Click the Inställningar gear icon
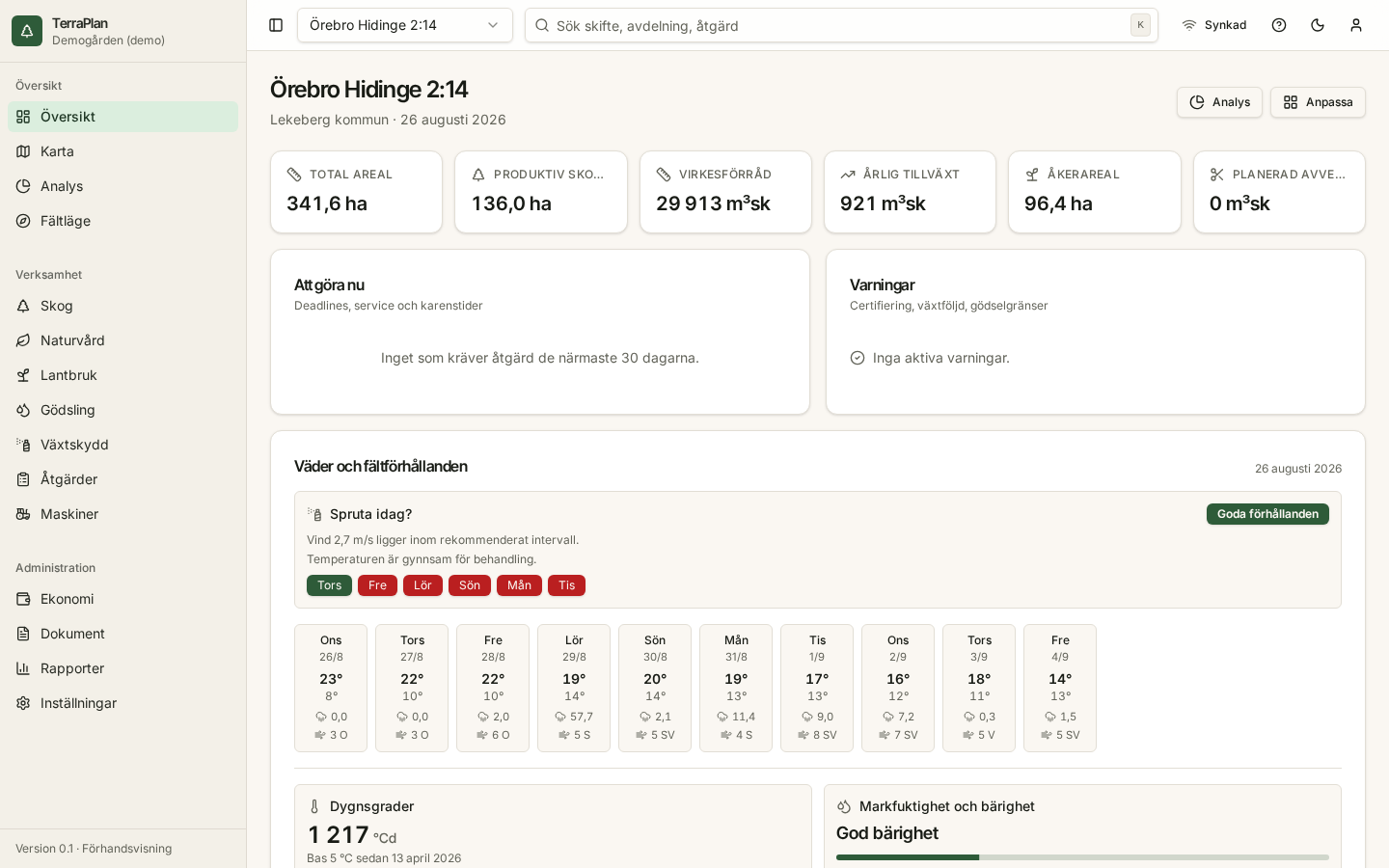This screenshot has height=868, width=1389. click(x=23, y=703)
